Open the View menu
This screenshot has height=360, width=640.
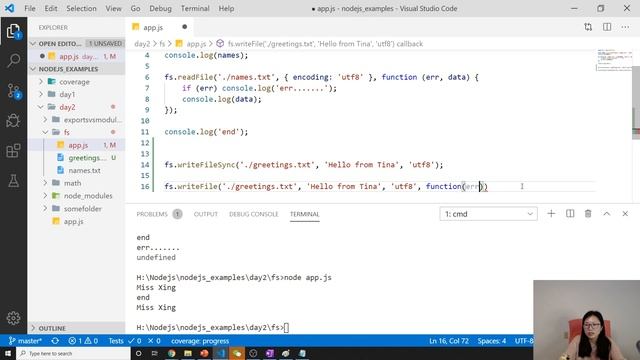(x=113, y=8)
